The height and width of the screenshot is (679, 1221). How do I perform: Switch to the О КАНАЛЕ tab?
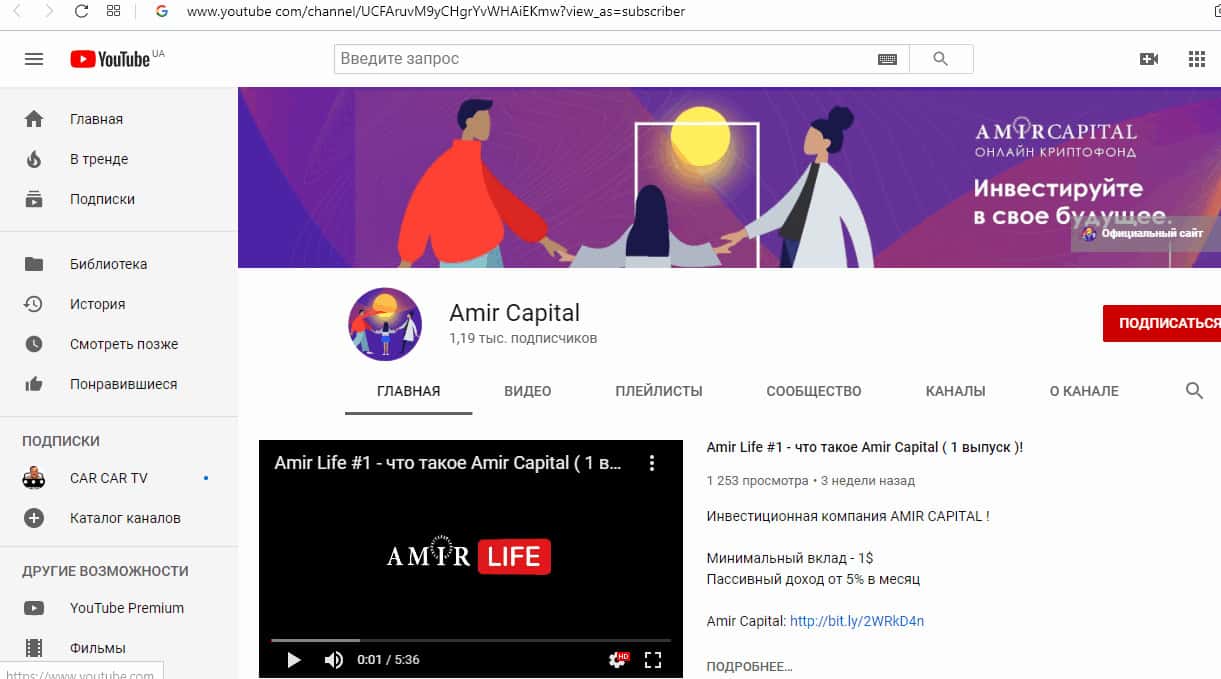click(x=1084, y=391)
